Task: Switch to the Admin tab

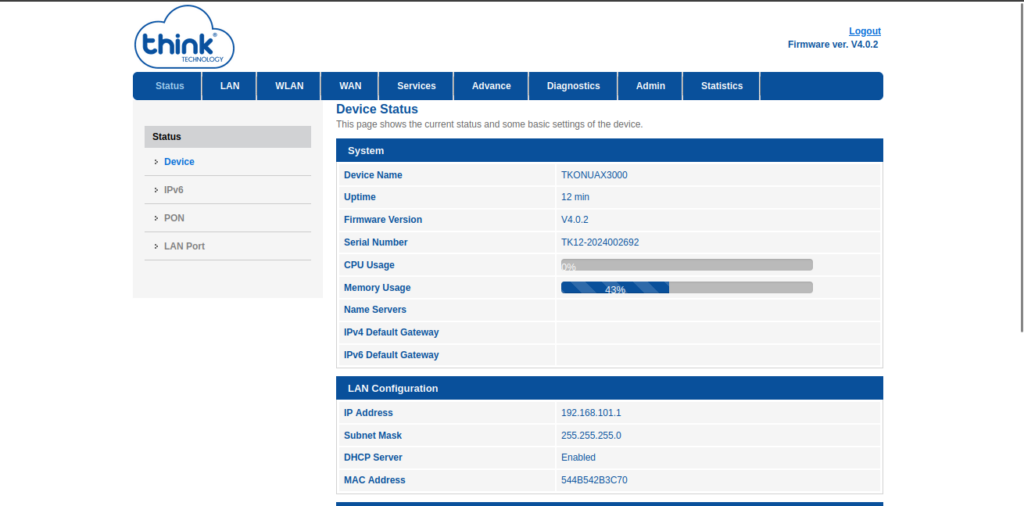Action: [650, 86]
